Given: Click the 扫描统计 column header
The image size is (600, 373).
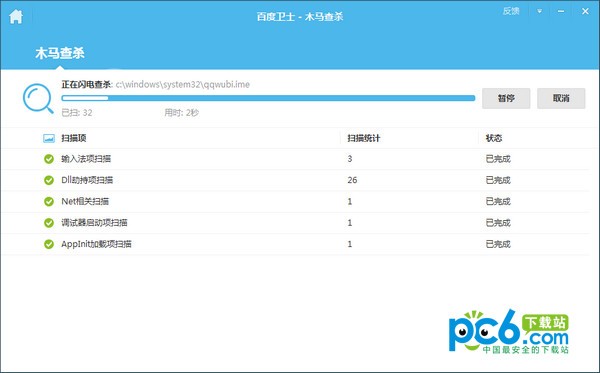Looking at the screenshot, I should pyautogui.click(x=364, y=138).
